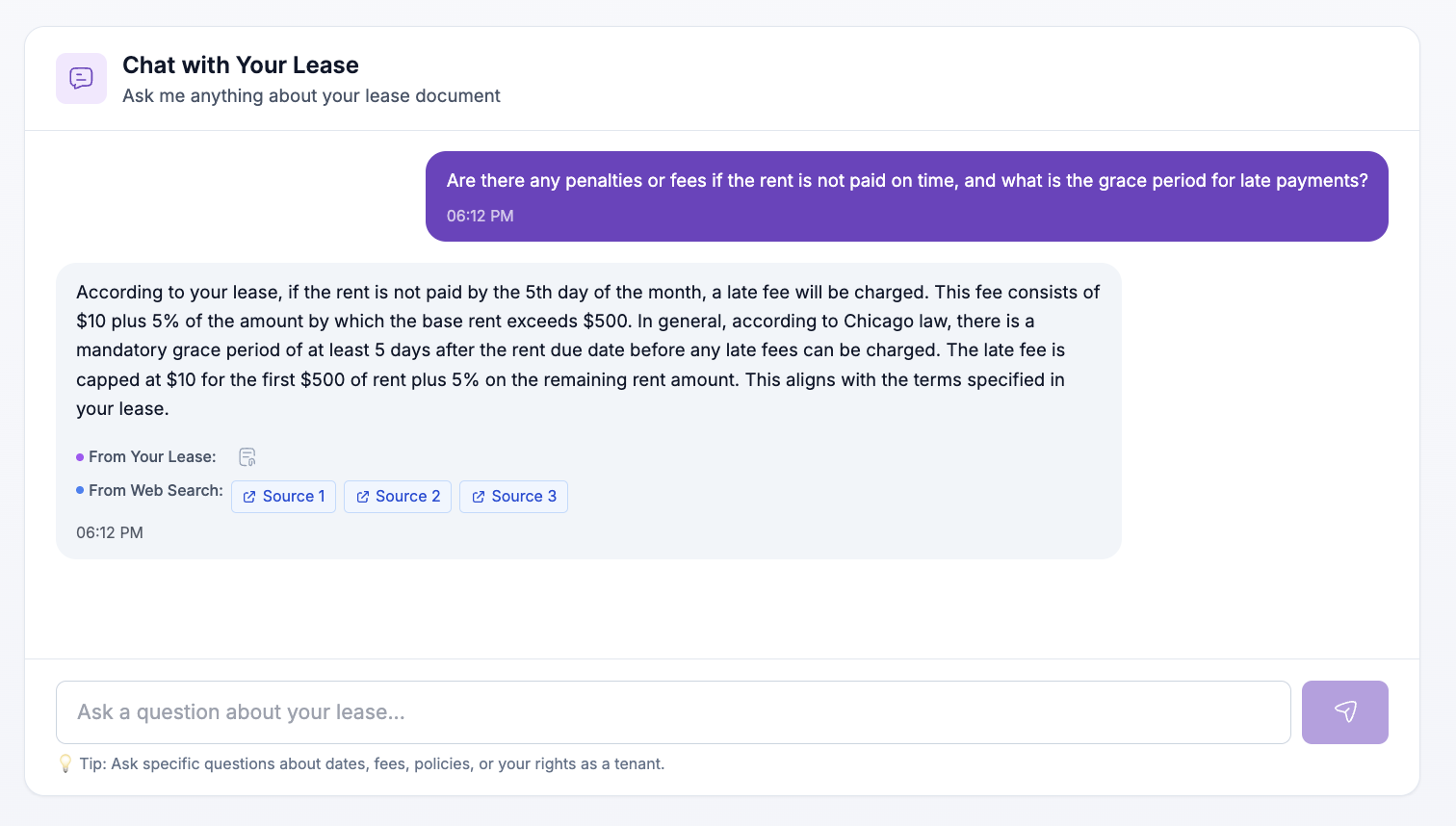This screenshot has height=826, width=1456.
Task: Click the chat bubble icon in the header
Action: point(81,78)
